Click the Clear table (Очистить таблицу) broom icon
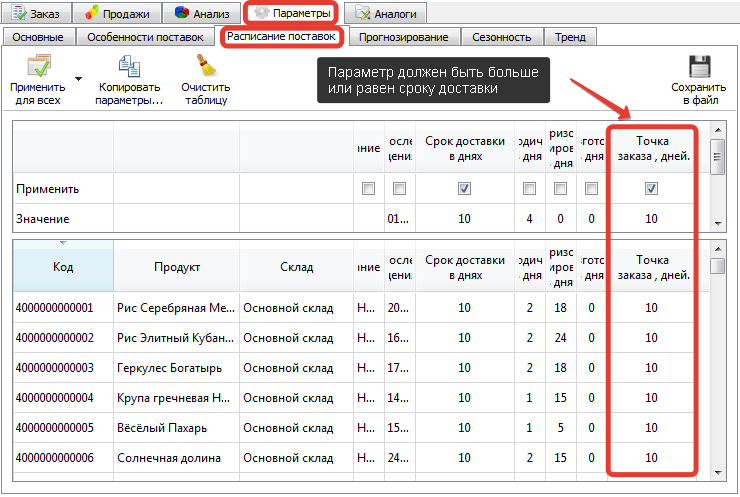Image resolution: width=740 pixels, height=497 pixels. (x=206, y=68)
